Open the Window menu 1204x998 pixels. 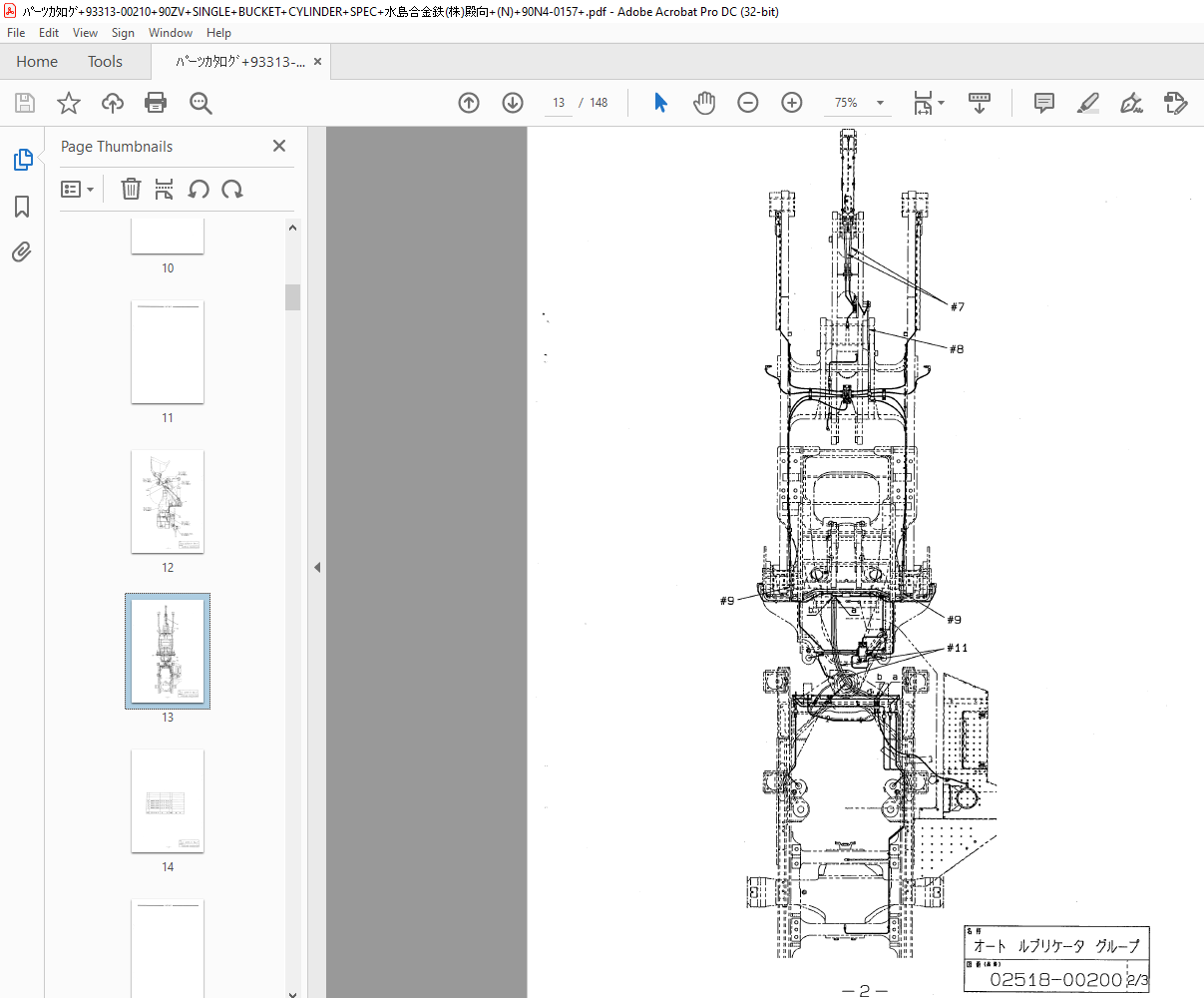pos(171,33)
